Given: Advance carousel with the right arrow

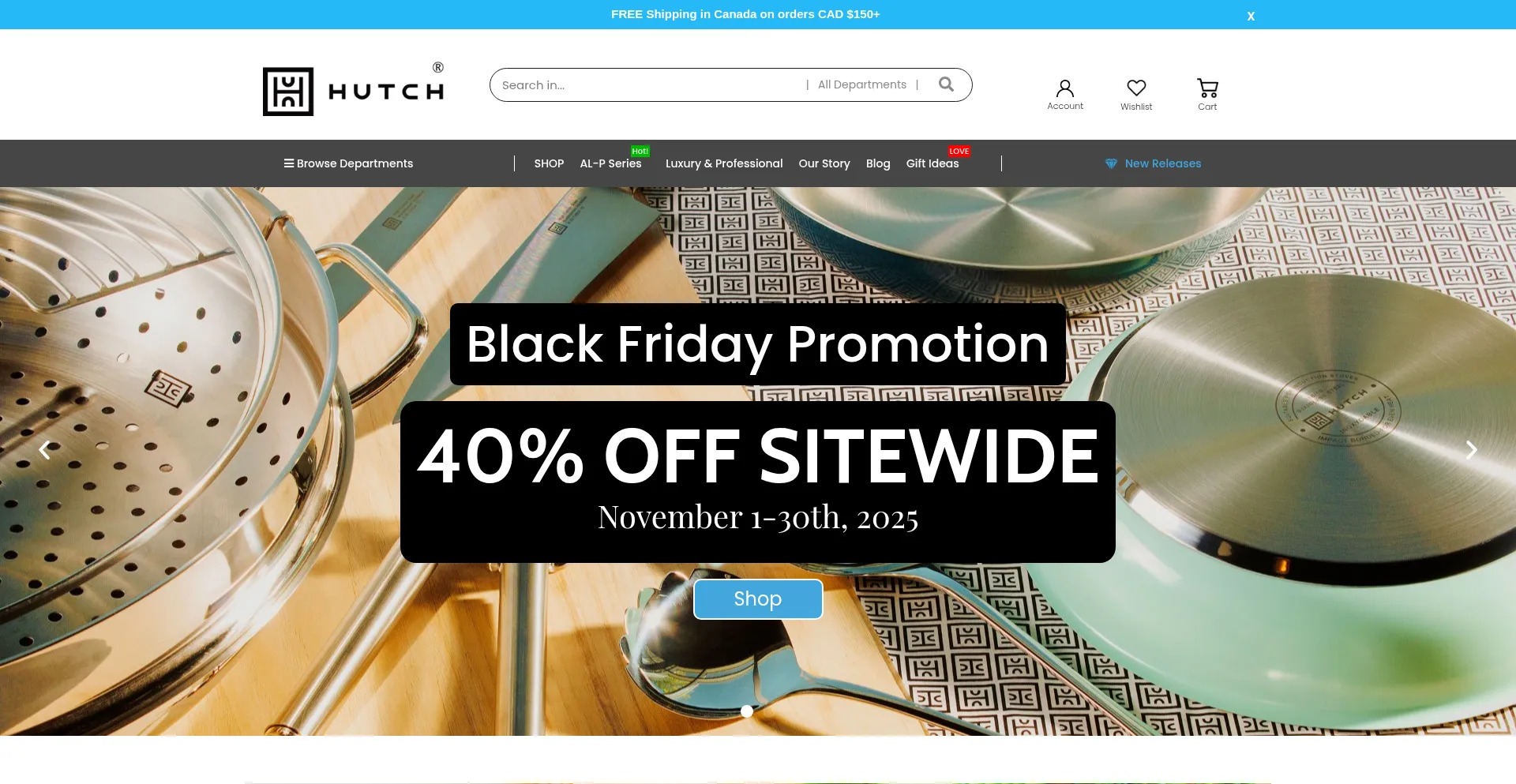Looking at the screenshot, I should (1471, 450).
